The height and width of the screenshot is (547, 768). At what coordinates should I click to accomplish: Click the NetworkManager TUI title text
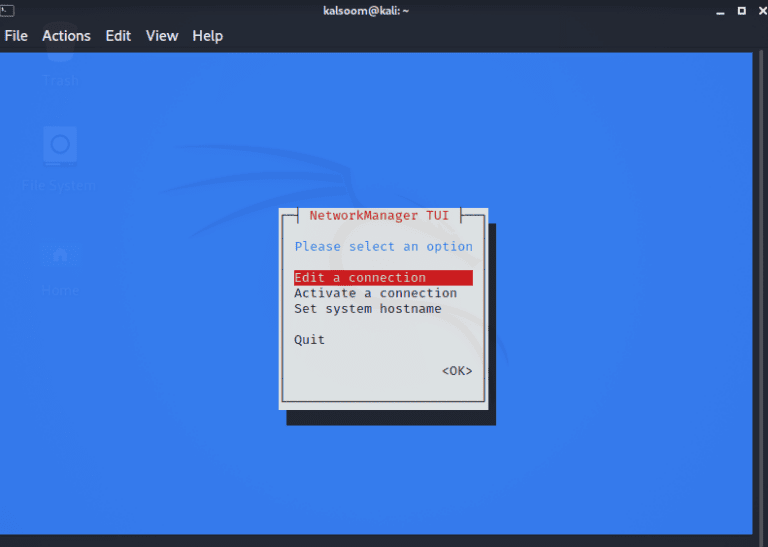tap(379, 215)
